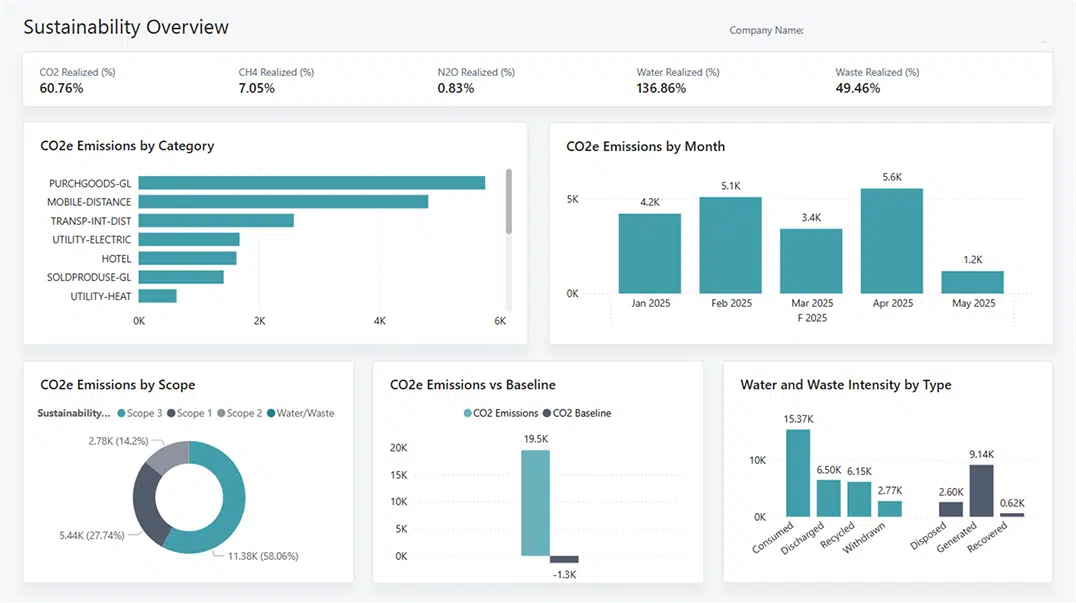Screen dimensions: 1076x603
Task: Select the Scope 3 legend marker
Action: pos(123,411)
